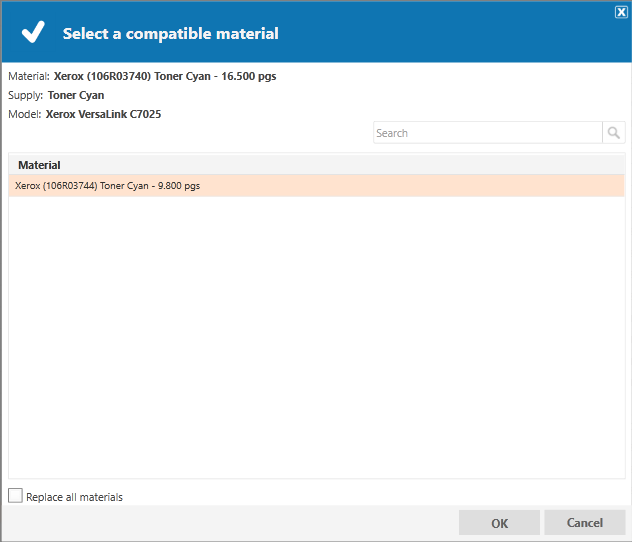The image size is (632, 542).
Task: Click the Xerox VersaLink C7025 model text
Action: (103, 114)
